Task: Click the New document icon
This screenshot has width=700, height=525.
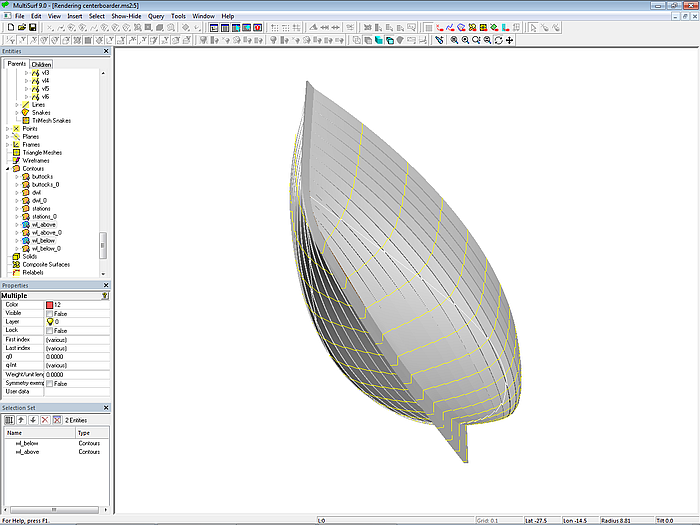Action: point(9,27)
